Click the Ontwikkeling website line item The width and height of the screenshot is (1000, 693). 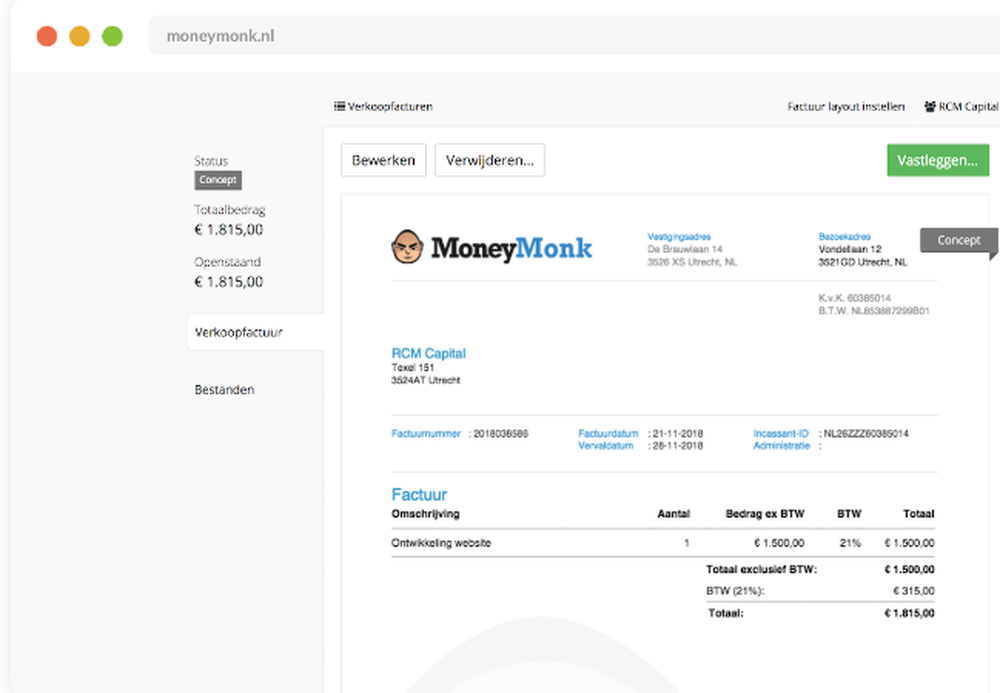pos(441,543)
